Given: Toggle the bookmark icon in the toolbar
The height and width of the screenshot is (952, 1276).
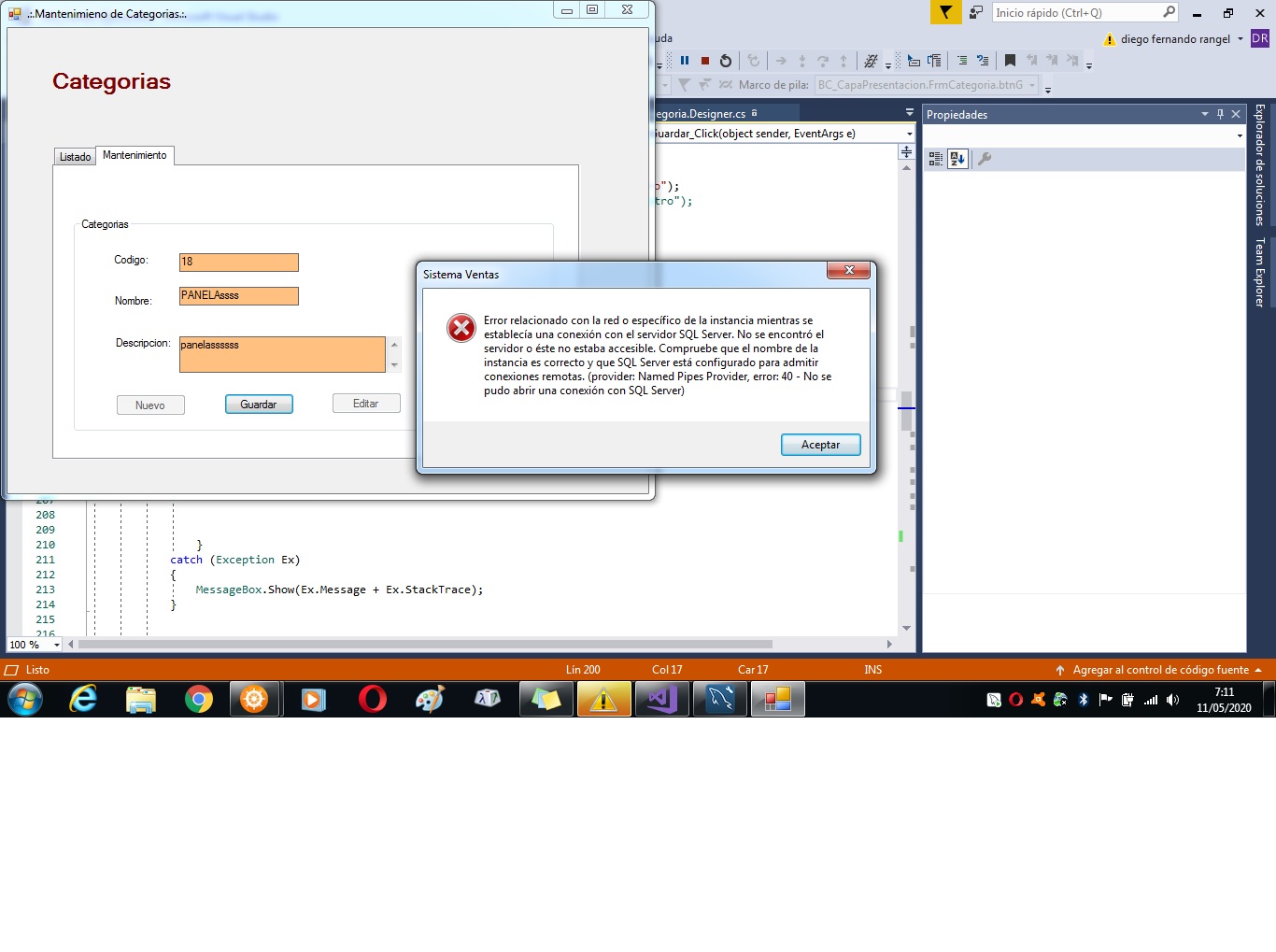Looking at the screenshot, I should coord(1010,61).
